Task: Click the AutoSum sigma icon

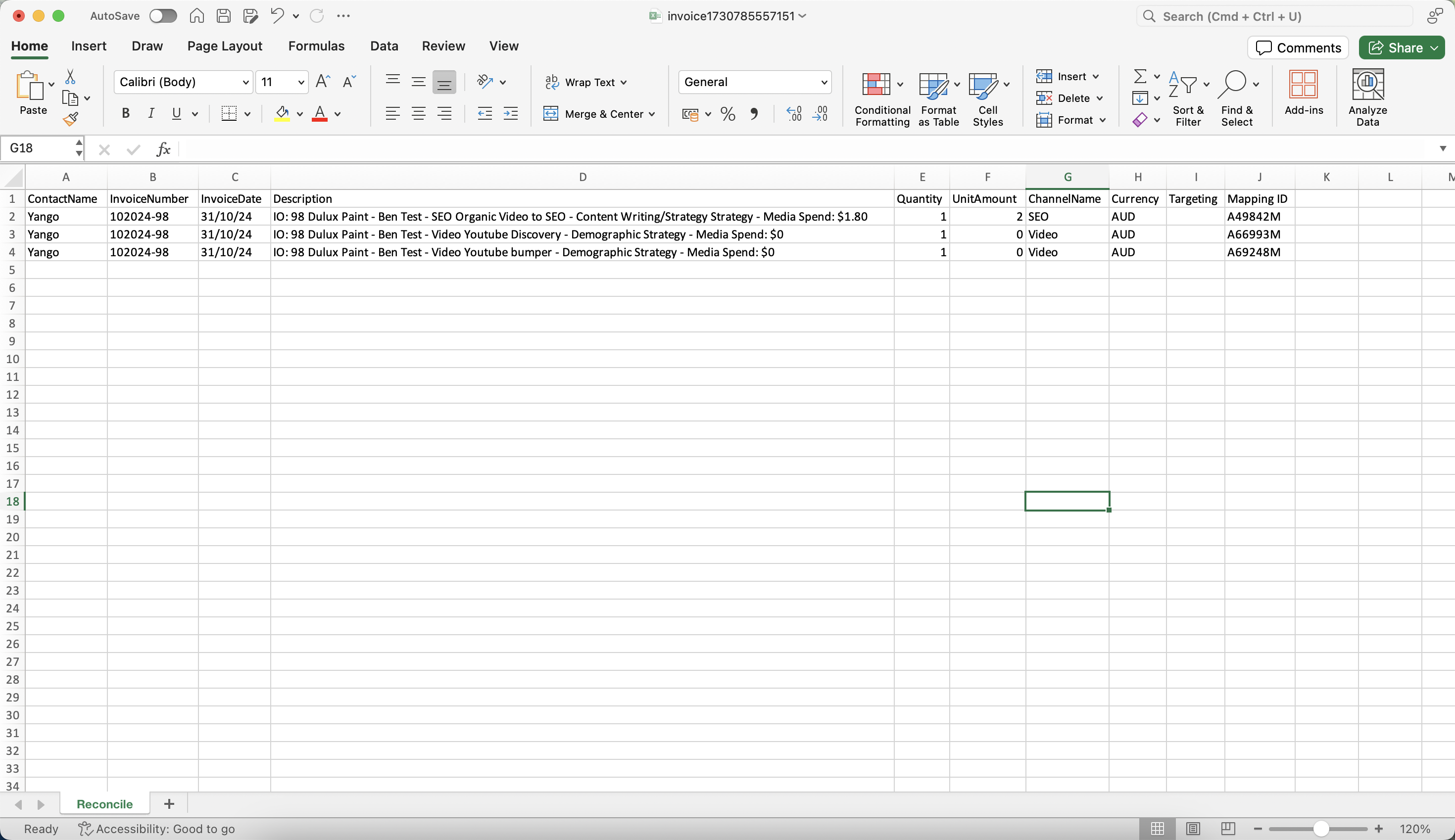Action: point(1140,76)
